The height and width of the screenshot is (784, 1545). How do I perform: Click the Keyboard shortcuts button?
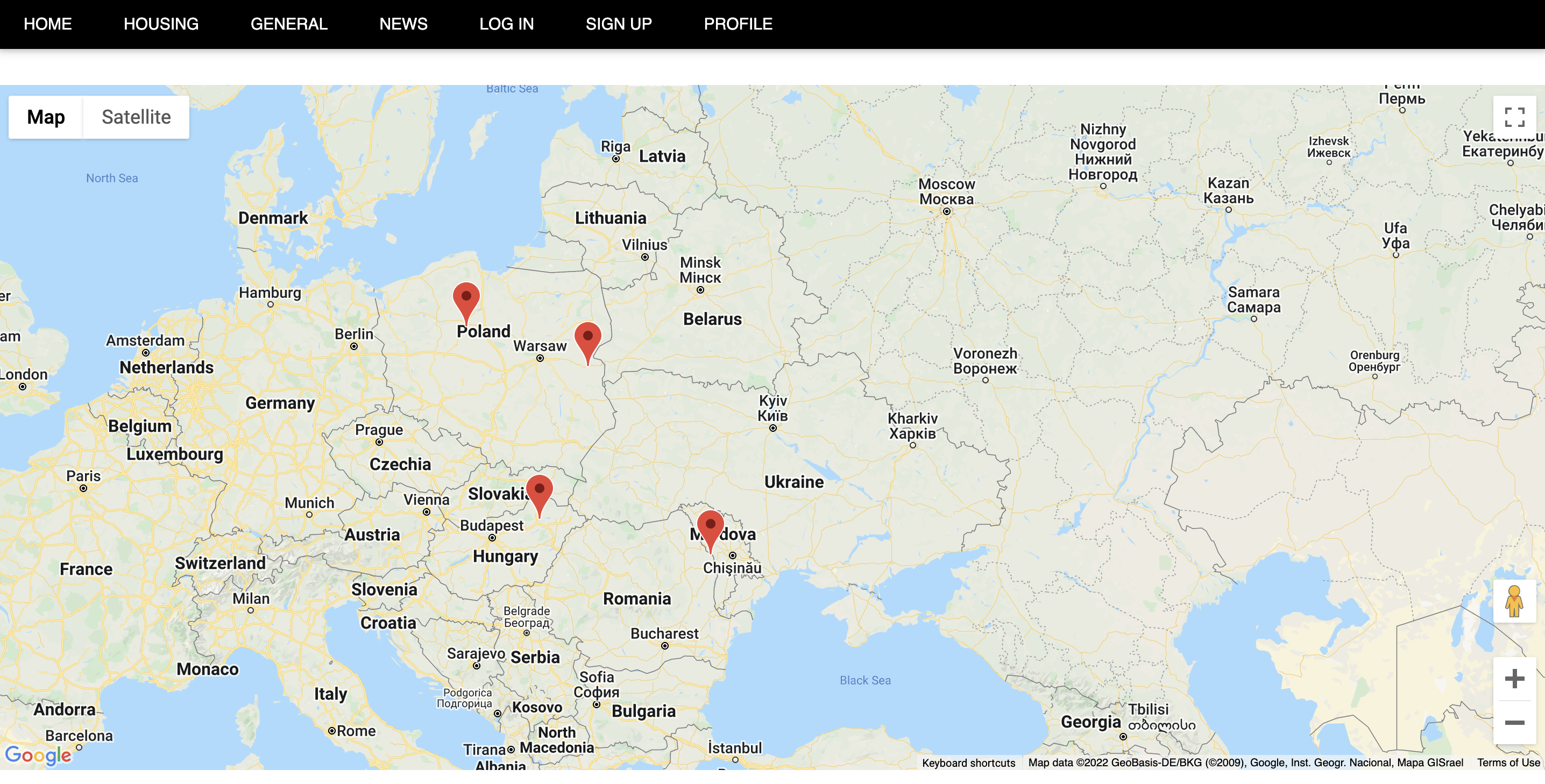(x=968, y=762)
